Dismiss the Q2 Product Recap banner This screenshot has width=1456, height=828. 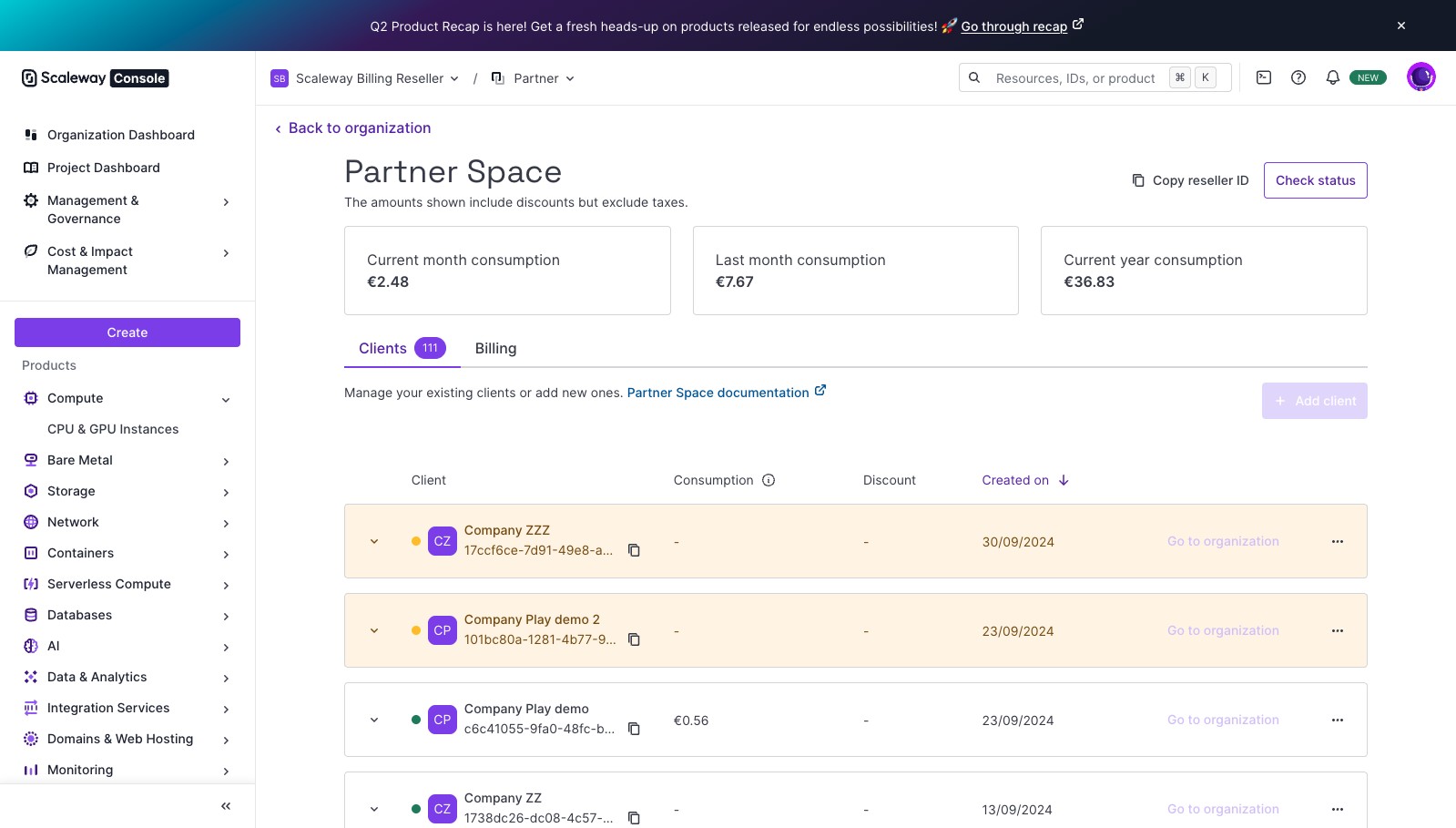1401,26
